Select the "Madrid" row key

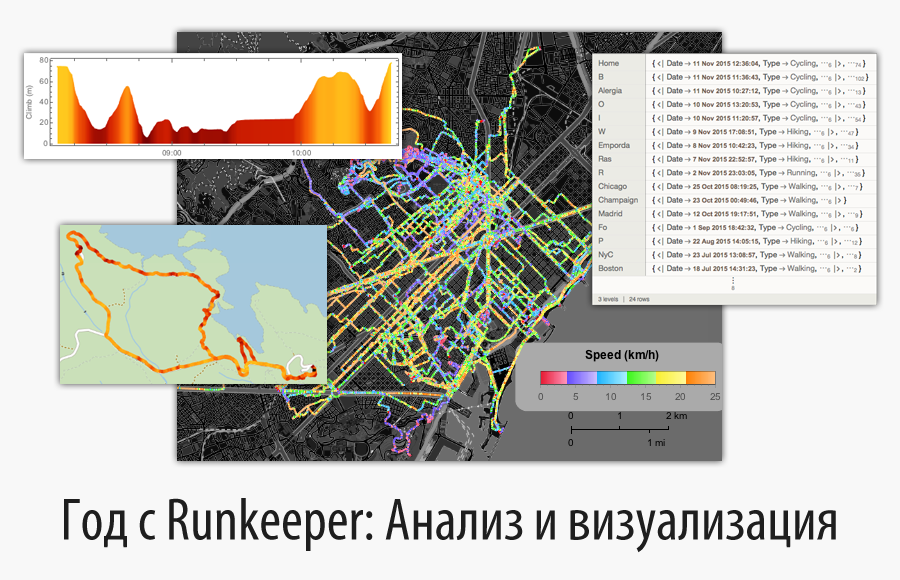tap(610, 214)
